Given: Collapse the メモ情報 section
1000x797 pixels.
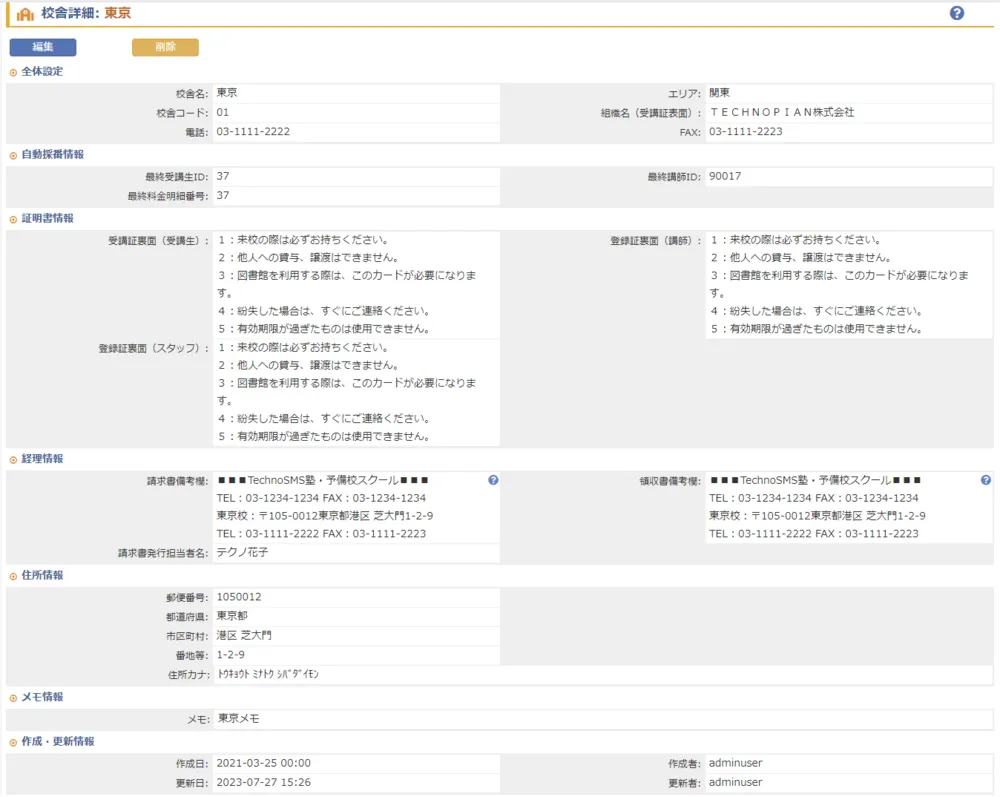Looking at the screenshot, I should tap(13, 698).
